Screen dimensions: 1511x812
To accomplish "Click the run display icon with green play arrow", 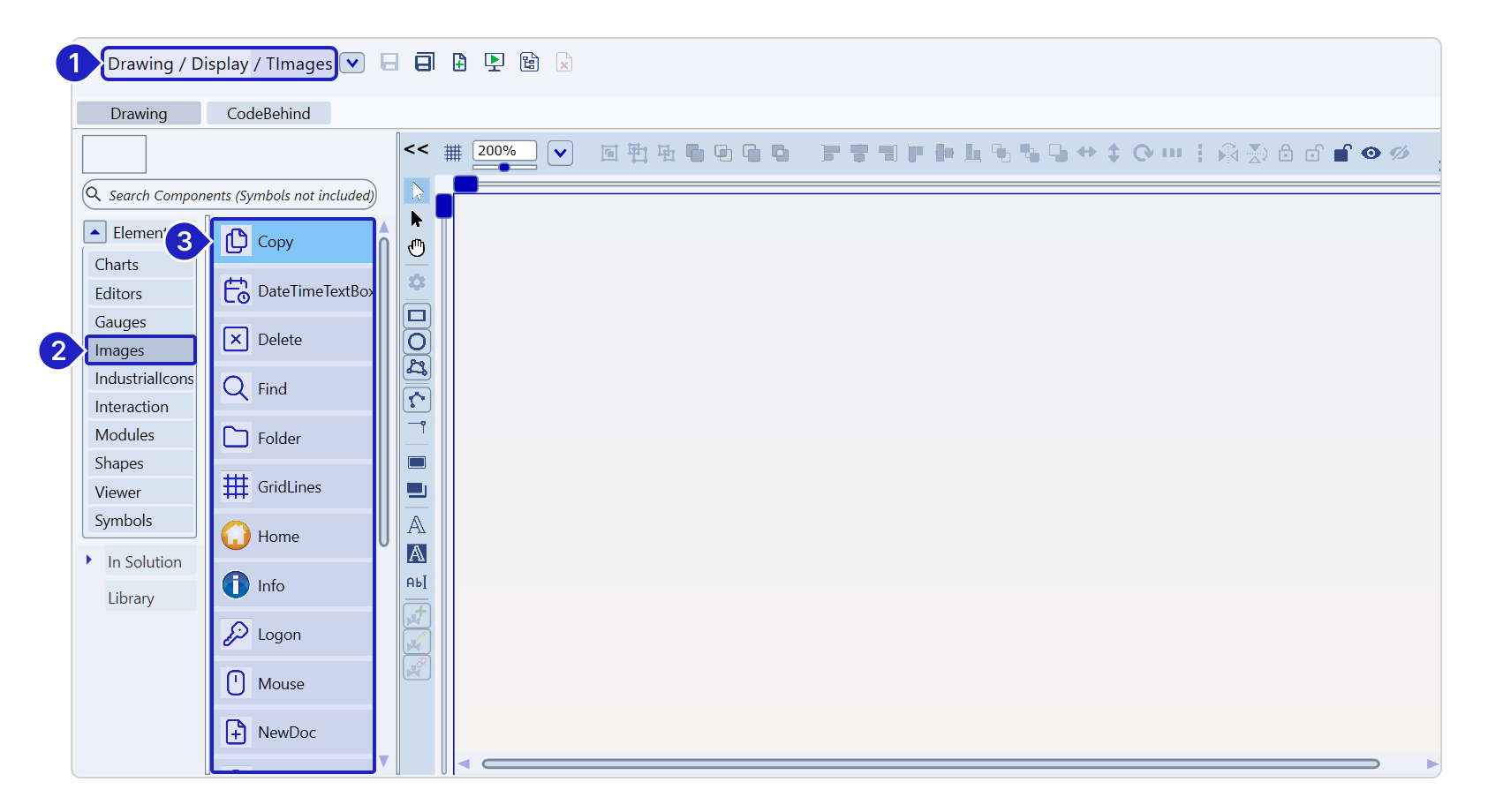I will [495, 63].
